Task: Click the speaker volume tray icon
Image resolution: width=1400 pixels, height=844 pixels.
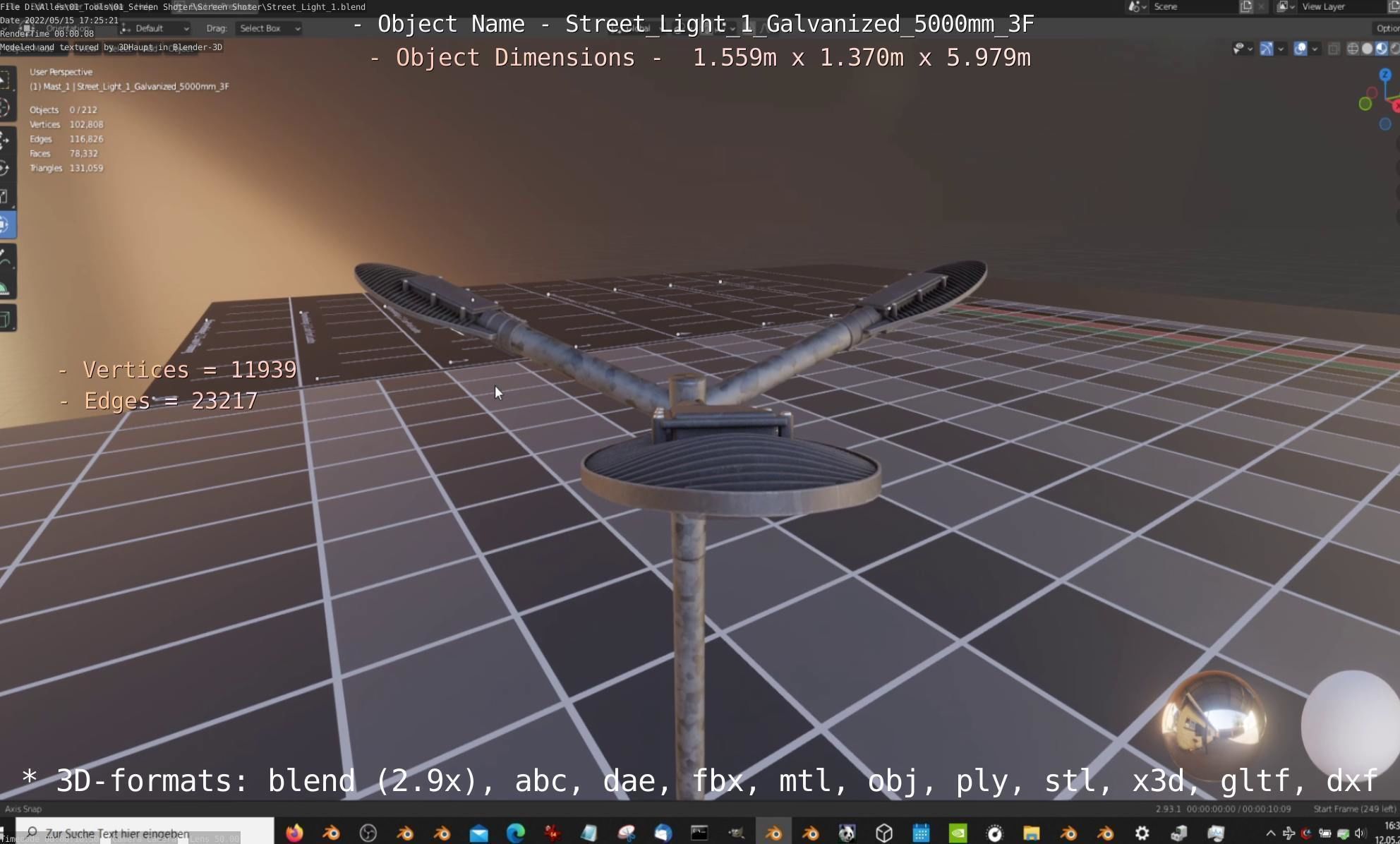Action: (1360, 833)
